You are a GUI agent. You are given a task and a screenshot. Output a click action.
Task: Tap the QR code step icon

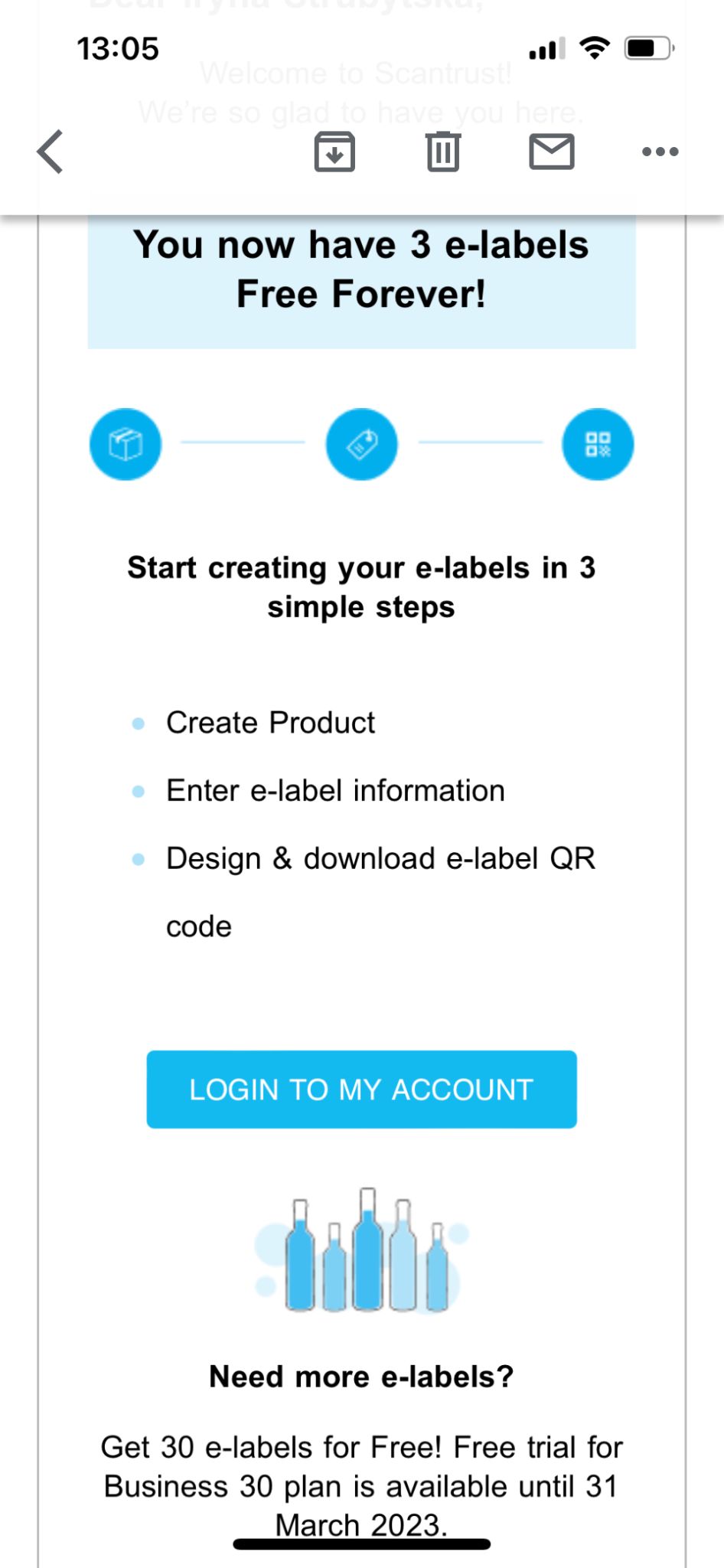(x=598, y=444)
